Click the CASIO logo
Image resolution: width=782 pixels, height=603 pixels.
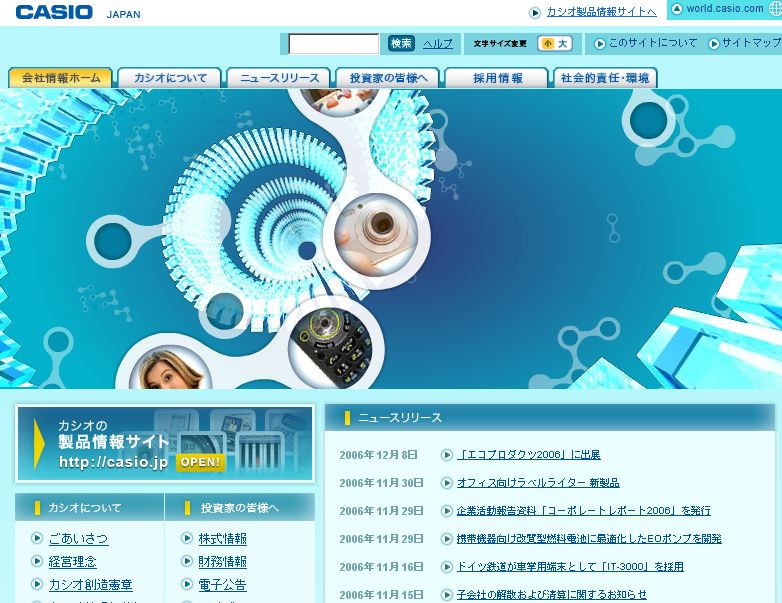(x=54, y=12)
